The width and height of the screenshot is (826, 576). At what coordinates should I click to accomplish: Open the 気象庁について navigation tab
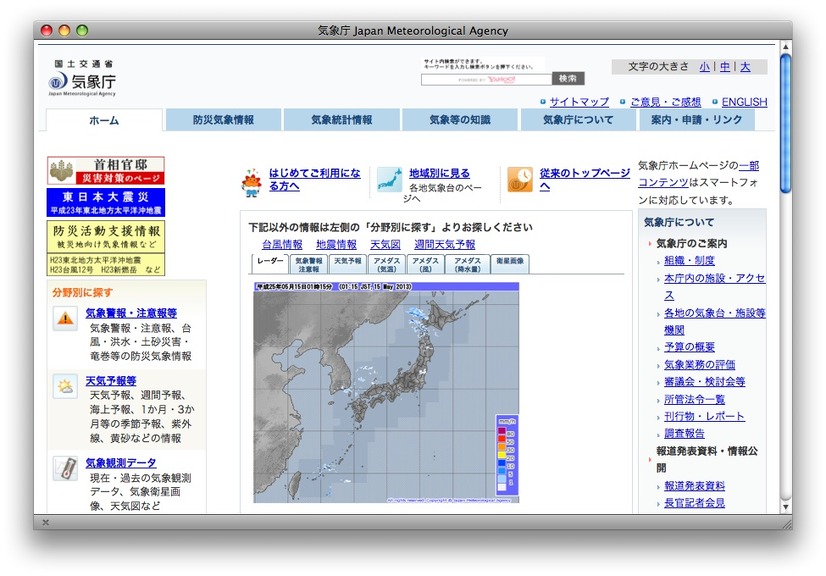pos(578,120)
